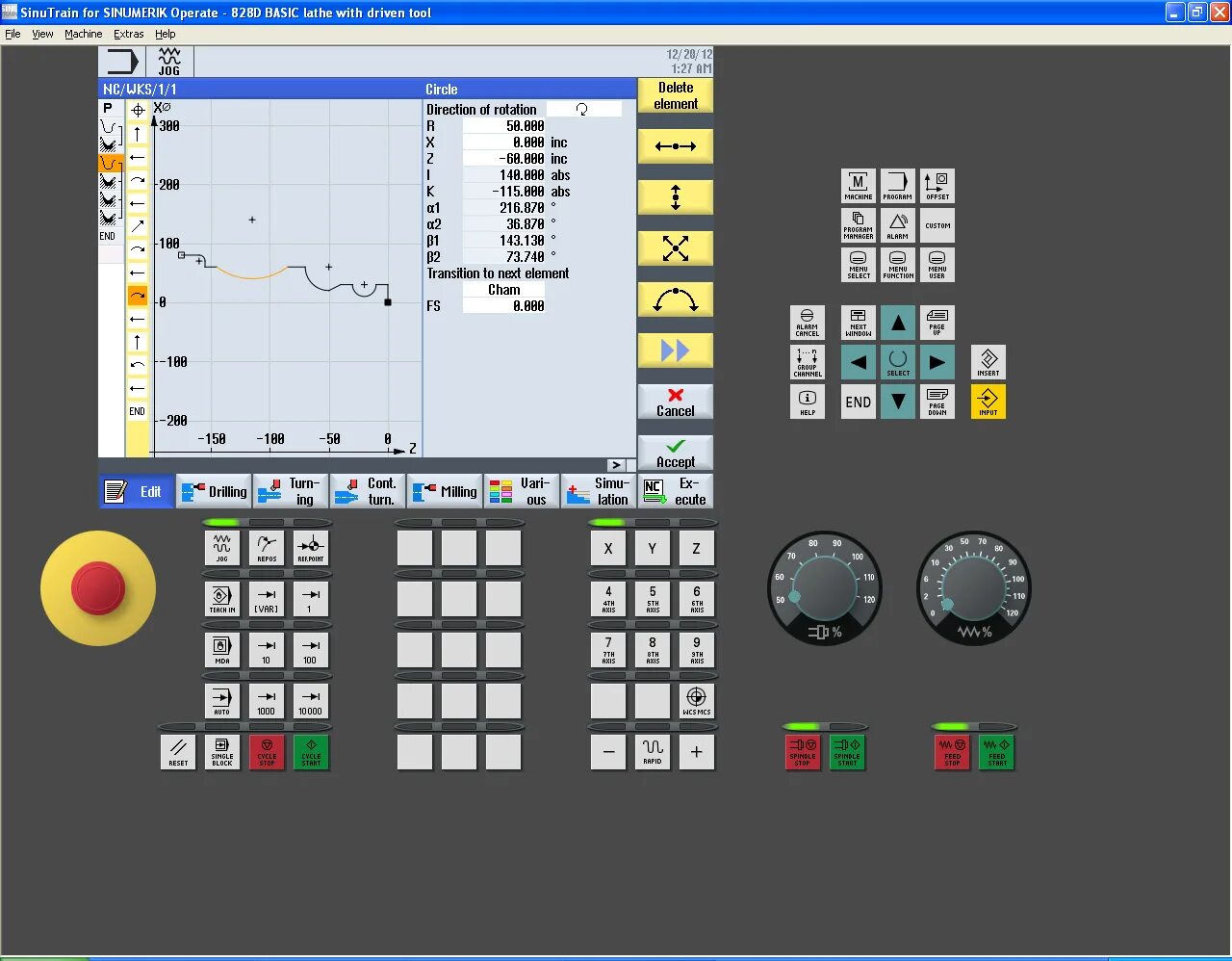The height and width of the screenshot is (961, 1232).
Task: Open the PROGRAM MANAGER key
Action: click(859, 225)
